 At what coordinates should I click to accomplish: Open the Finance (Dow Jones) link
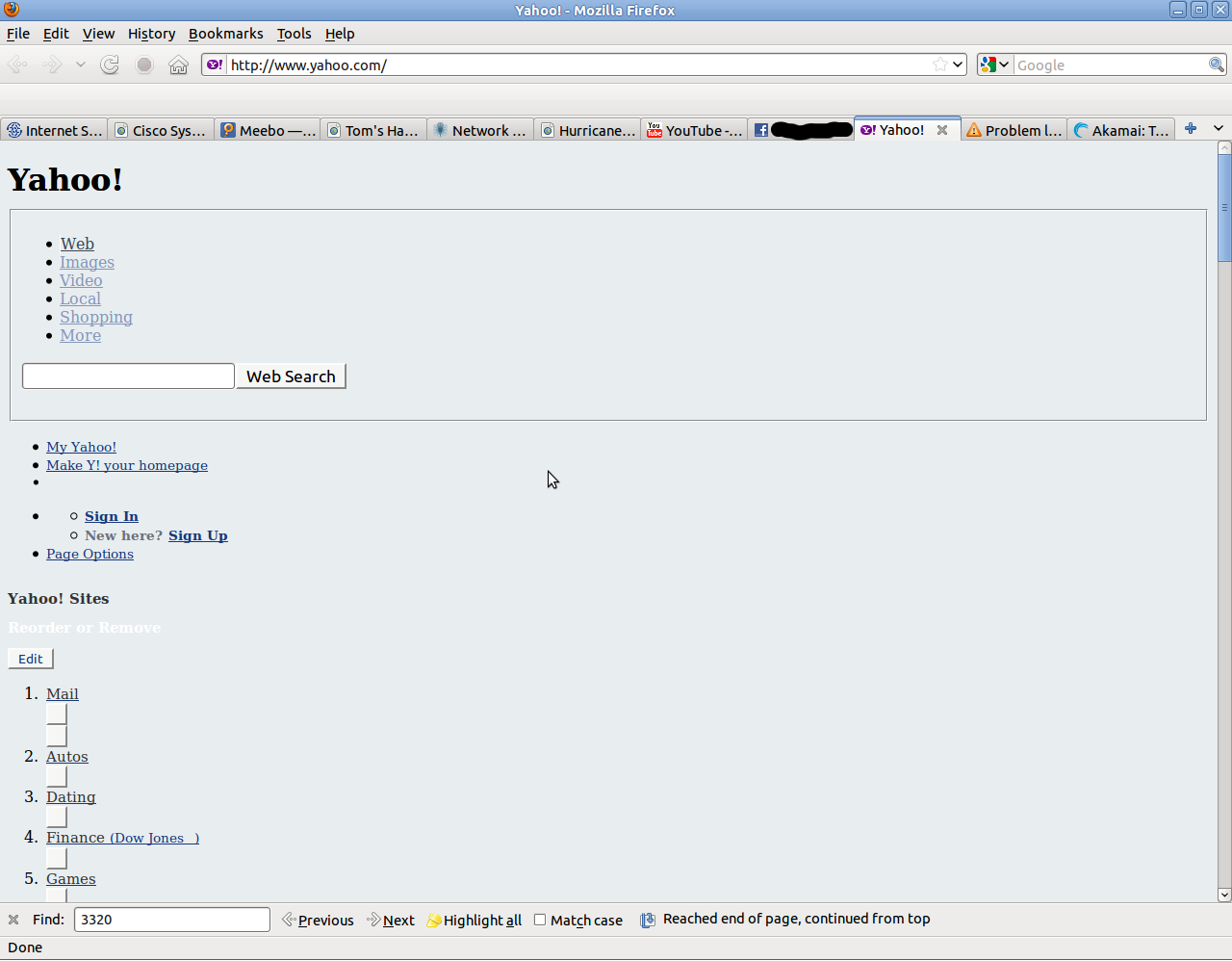pyautogui.click(x=122, y=838)
